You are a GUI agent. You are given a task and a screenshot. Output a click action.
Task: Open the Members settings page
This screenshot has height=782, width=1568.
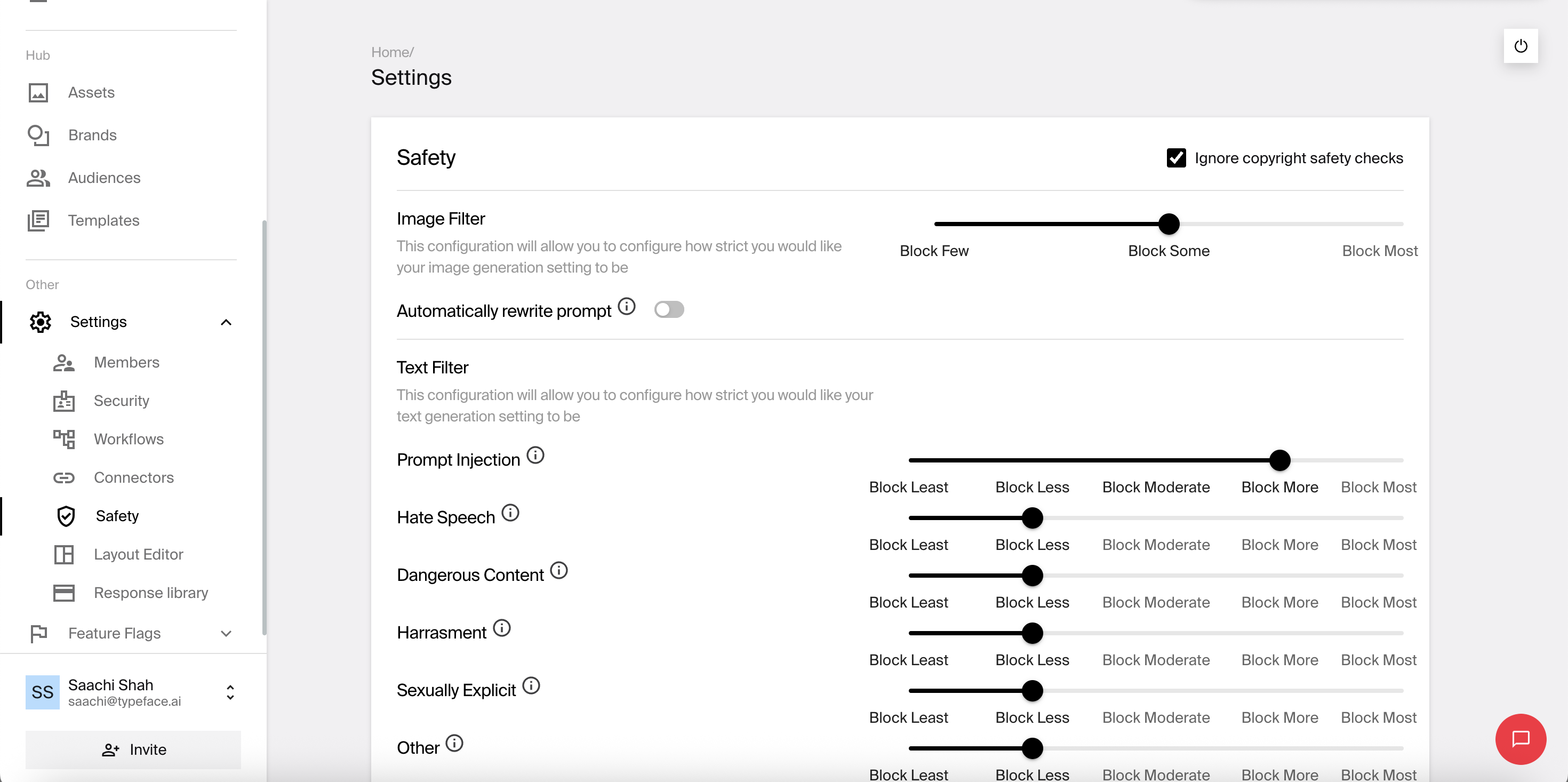[126, 362]
